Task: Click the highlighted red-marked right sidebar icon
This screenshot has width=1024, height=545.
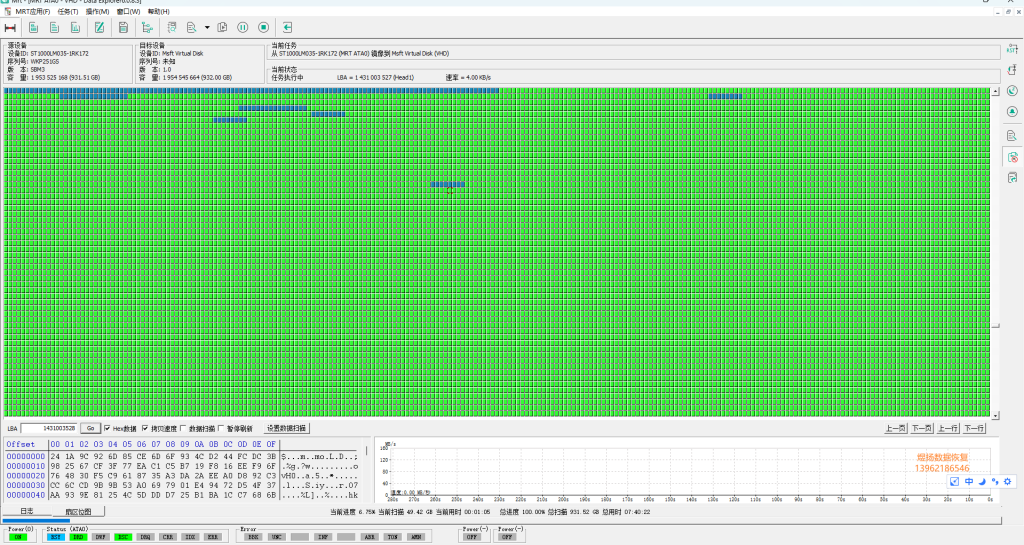Action: (x=1012, y=157)
